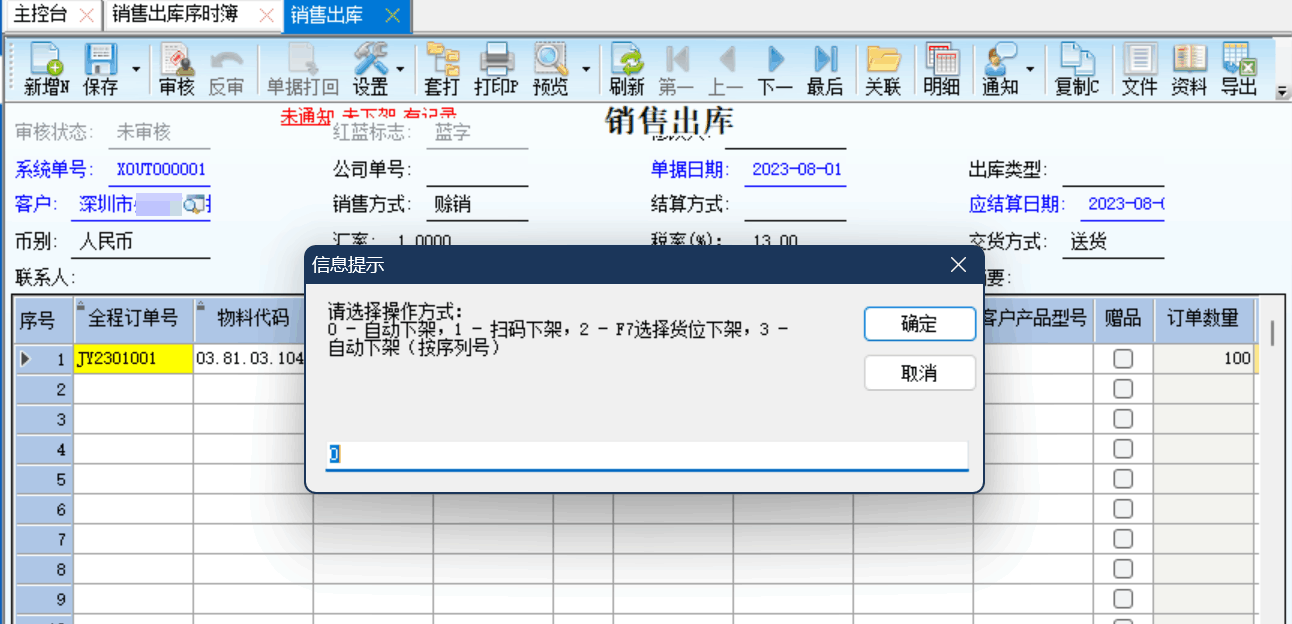
Task: Click the 取消 button in dialog
Action: (919, 373)
